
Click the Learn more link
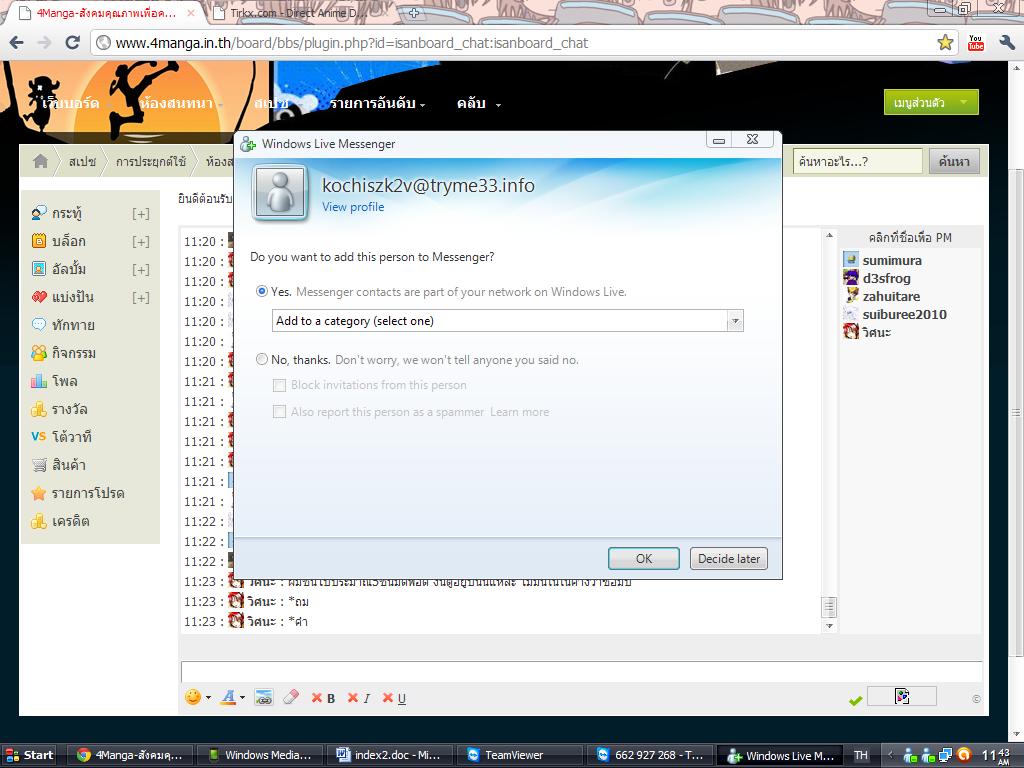[520, 412]
